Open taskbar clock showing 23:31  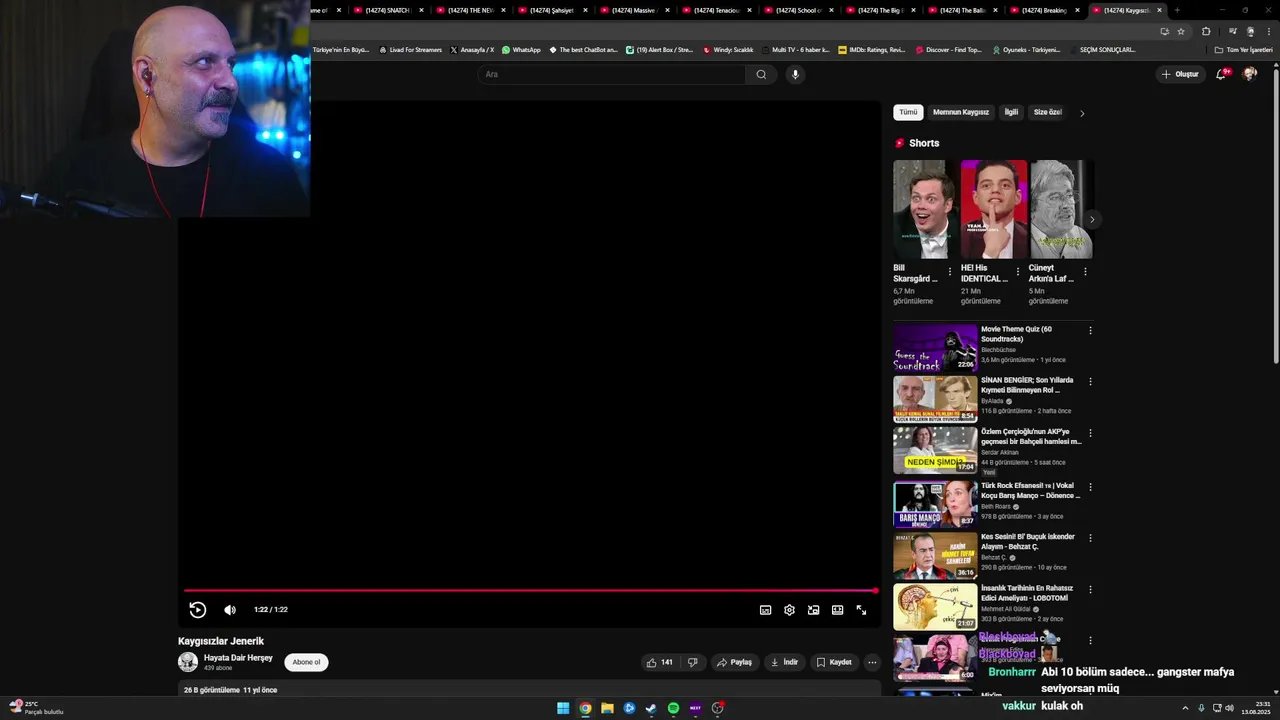pos(1255,708)
